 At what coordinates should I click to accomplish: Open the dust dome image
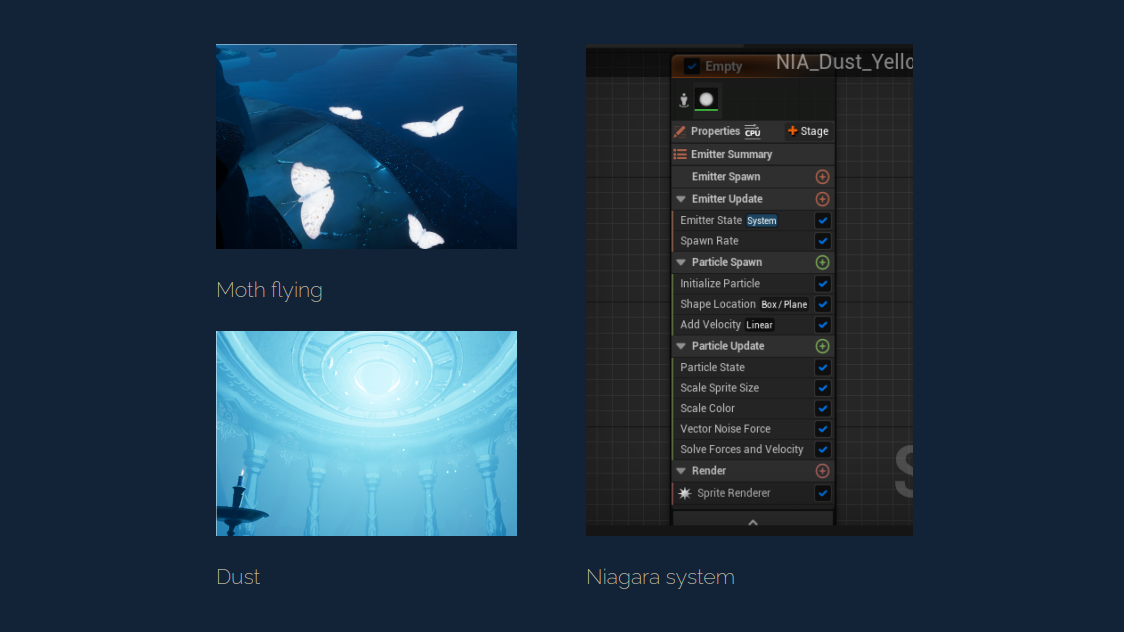click(x=366, y=434)
